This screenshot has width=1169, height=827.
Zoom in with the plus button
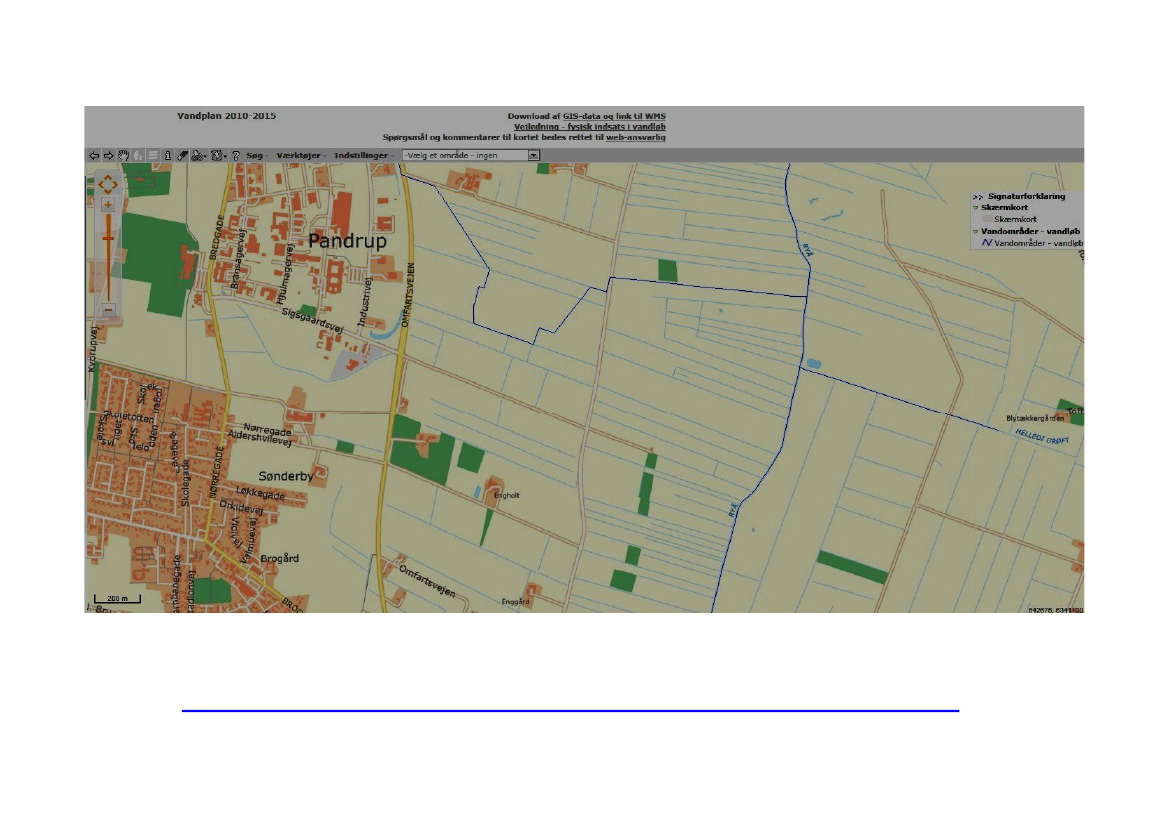108,204
